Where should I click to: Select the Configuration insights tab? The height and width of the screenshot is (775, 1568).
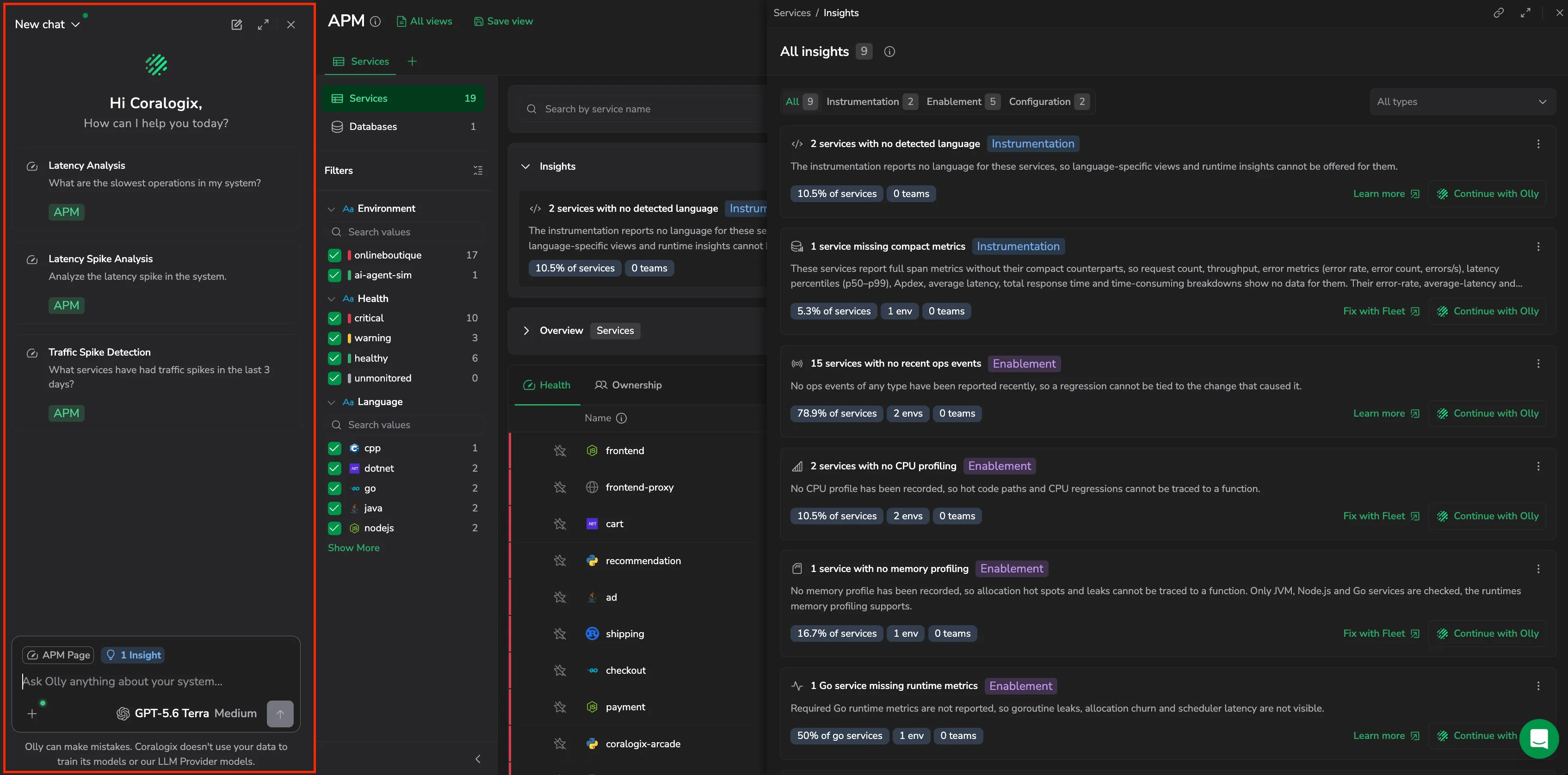coord(1049,102)
